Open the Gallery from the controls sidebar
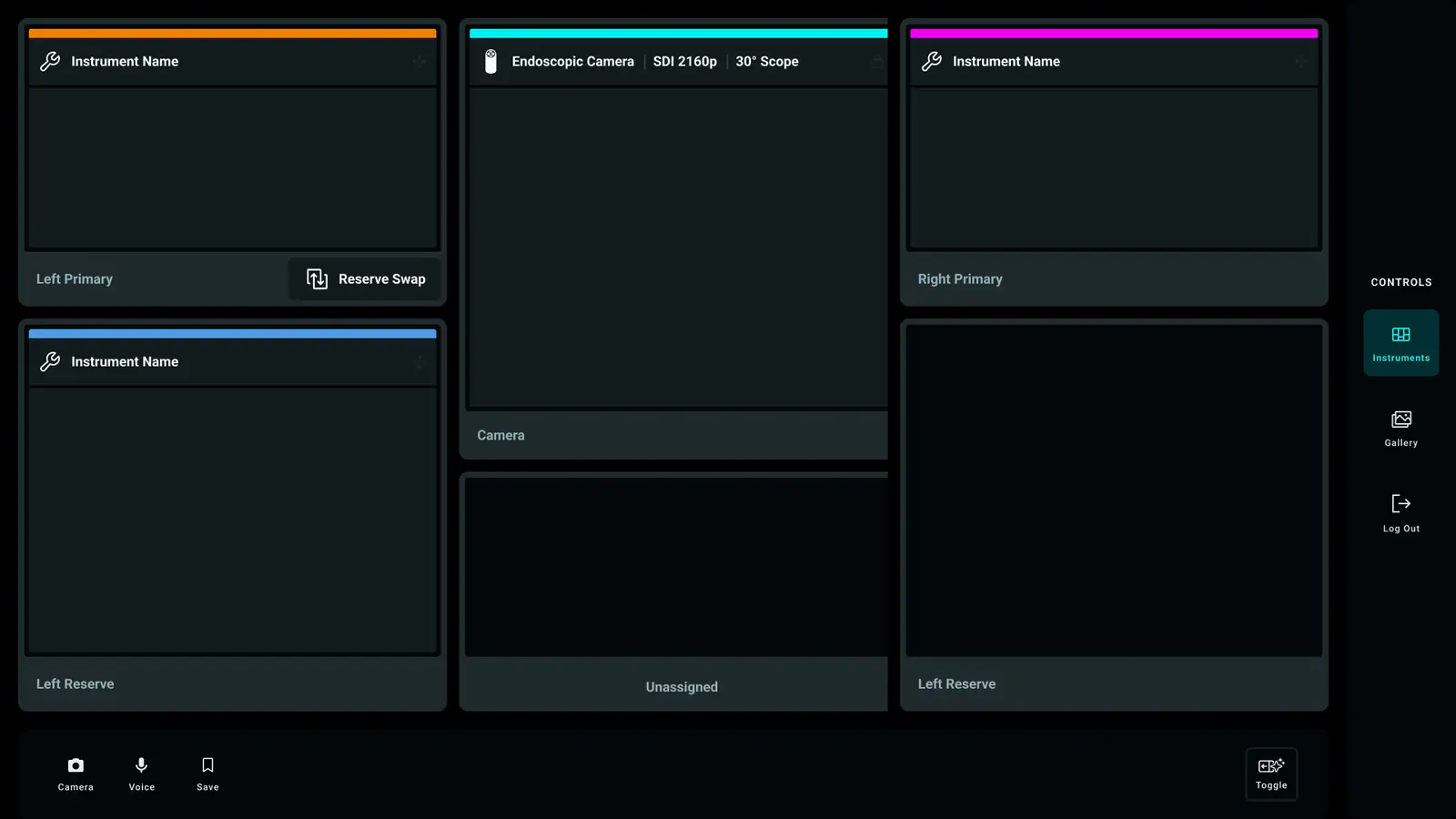 click(x=1400, y=428)
